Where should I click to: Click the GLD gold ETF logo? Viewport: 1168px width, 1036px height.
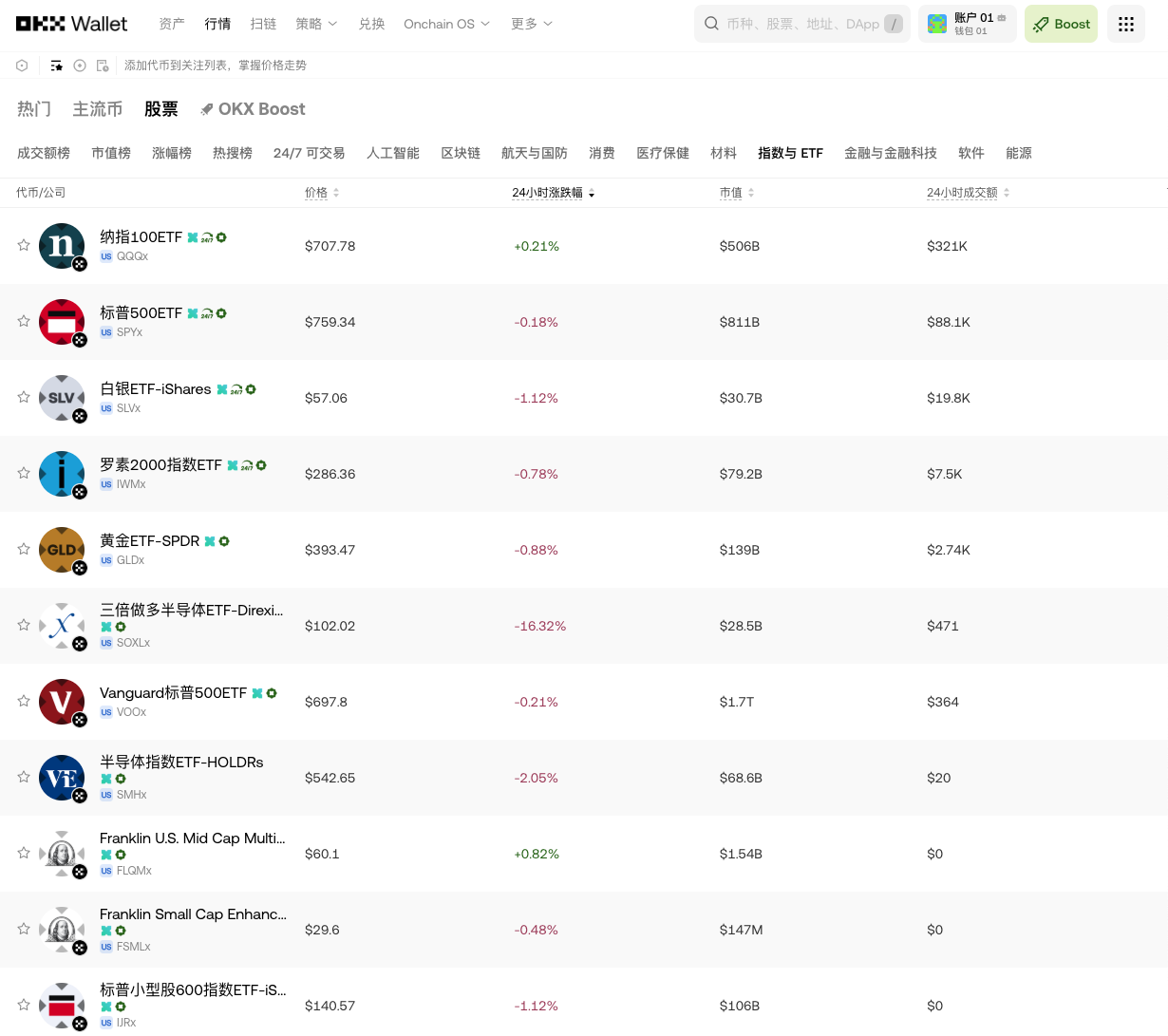(x=62, y=550)
